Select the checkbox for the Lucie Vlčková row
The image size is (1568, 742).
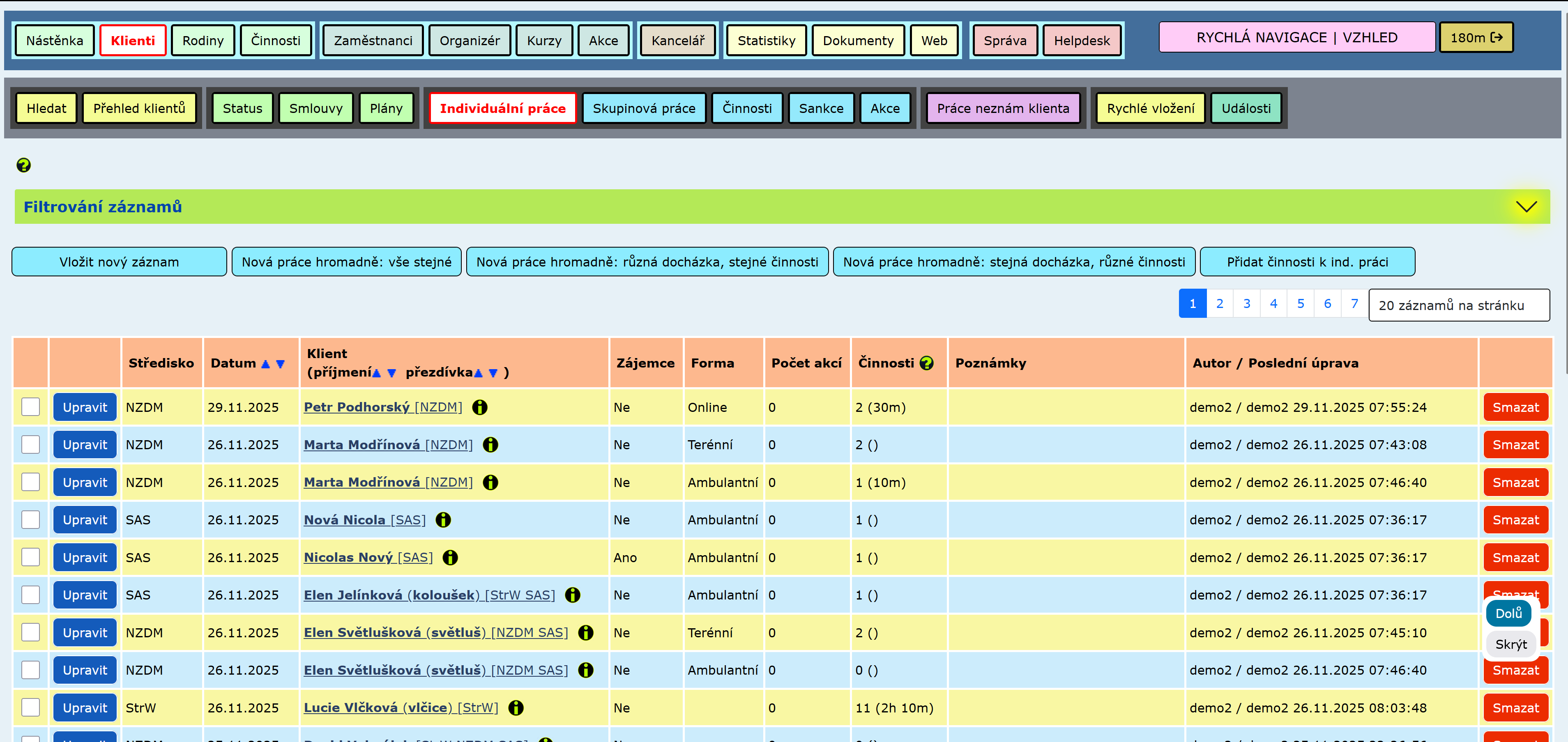30,708
